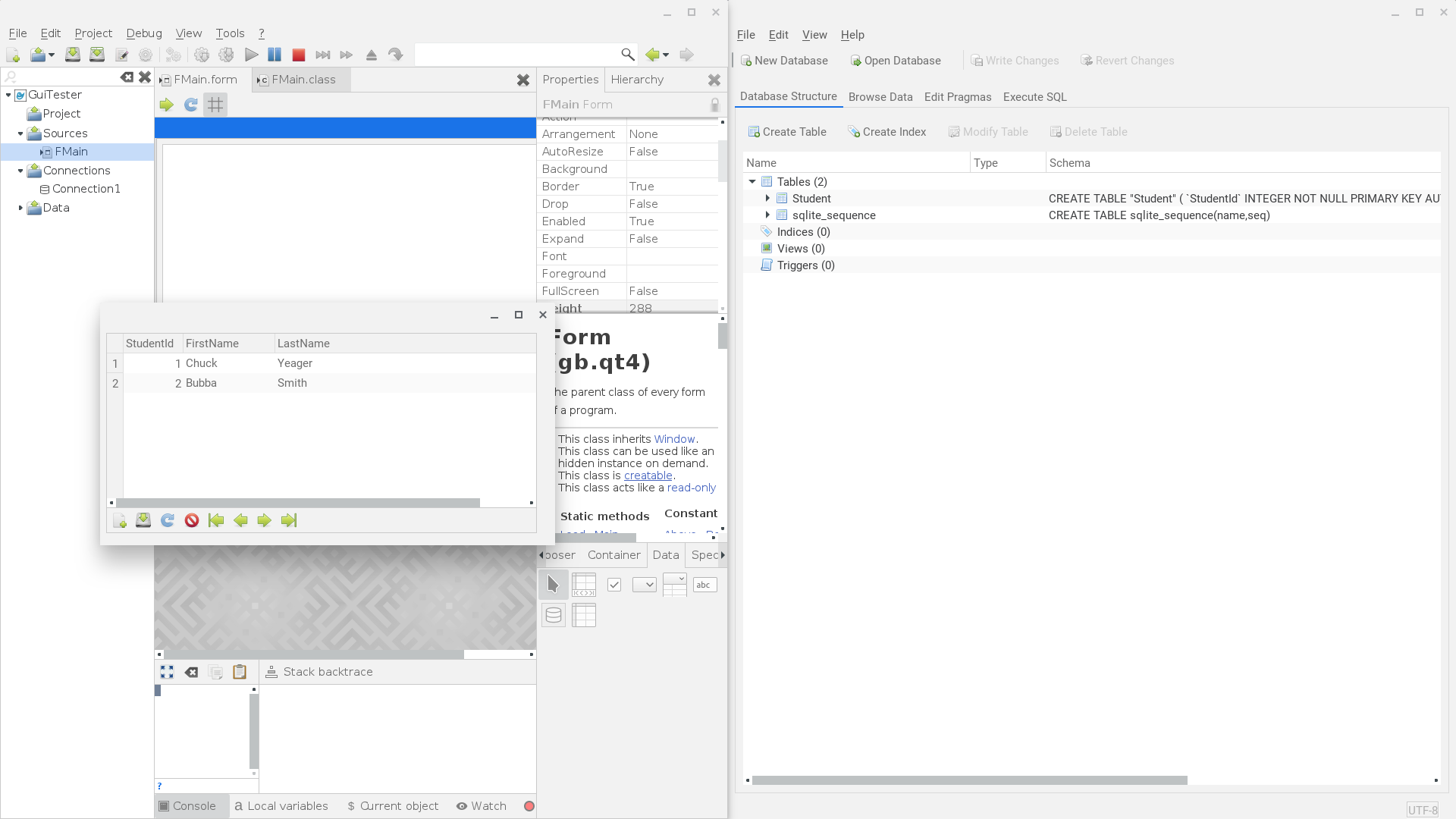
Task: Expand the Data folder in project tree
Action: (x=20, y=208)
